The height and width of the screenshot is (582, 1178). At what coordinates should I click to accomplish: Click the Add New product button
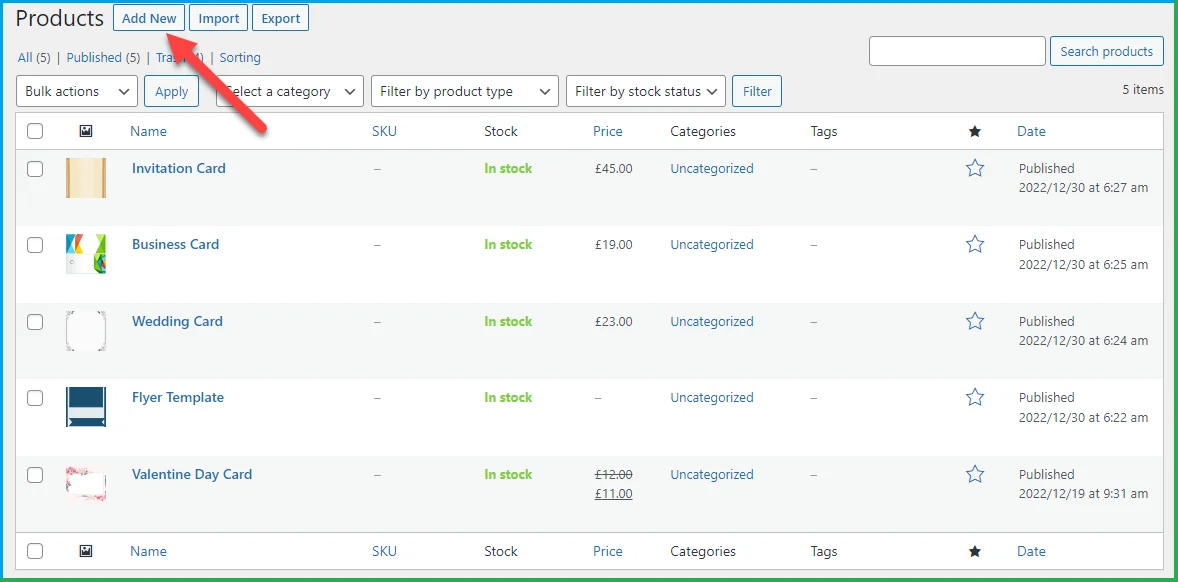coord(149,19)
